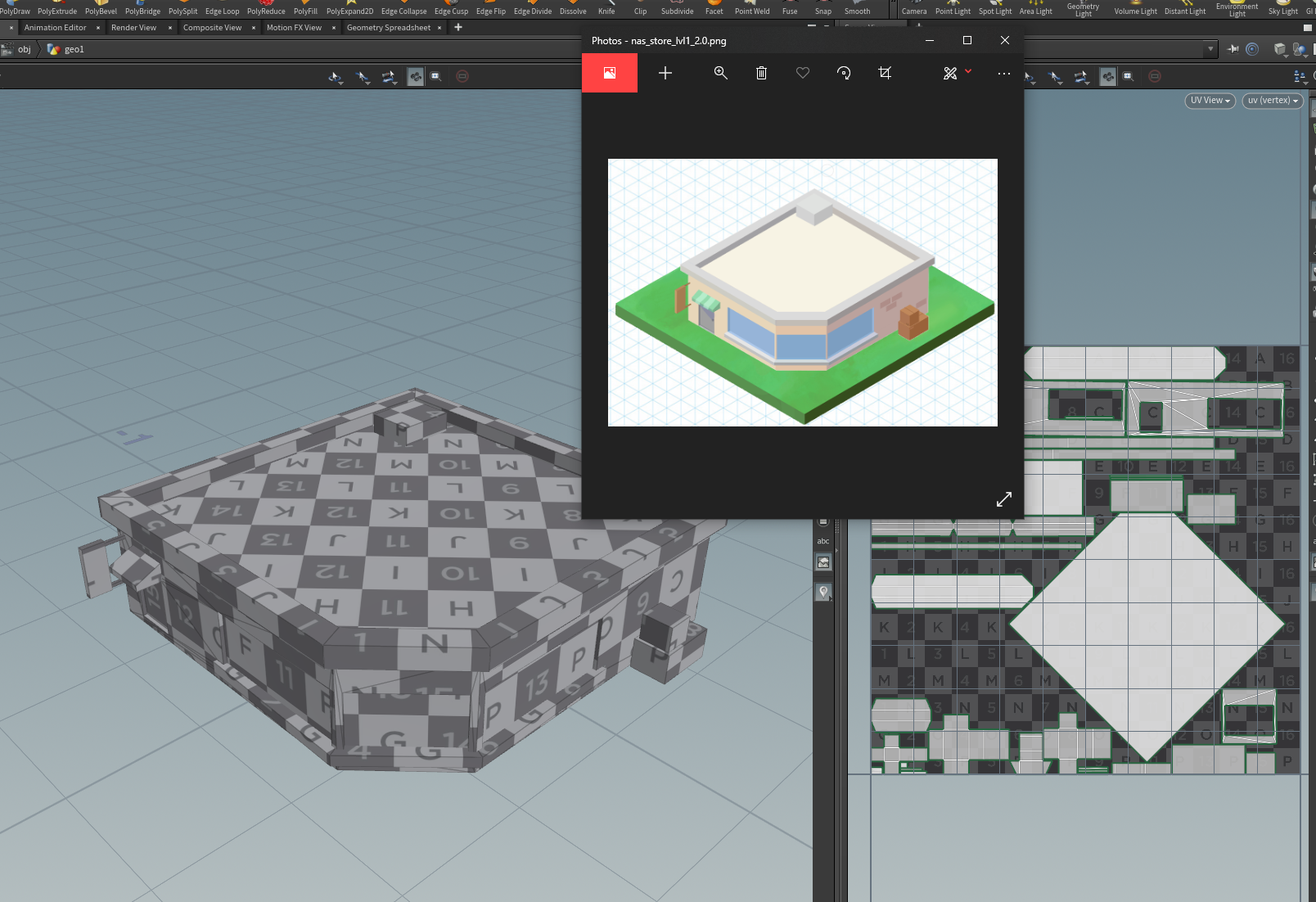Choose the Fuse shelf tool
This screenshot has width=1316, height=902.
click(789, 8)
